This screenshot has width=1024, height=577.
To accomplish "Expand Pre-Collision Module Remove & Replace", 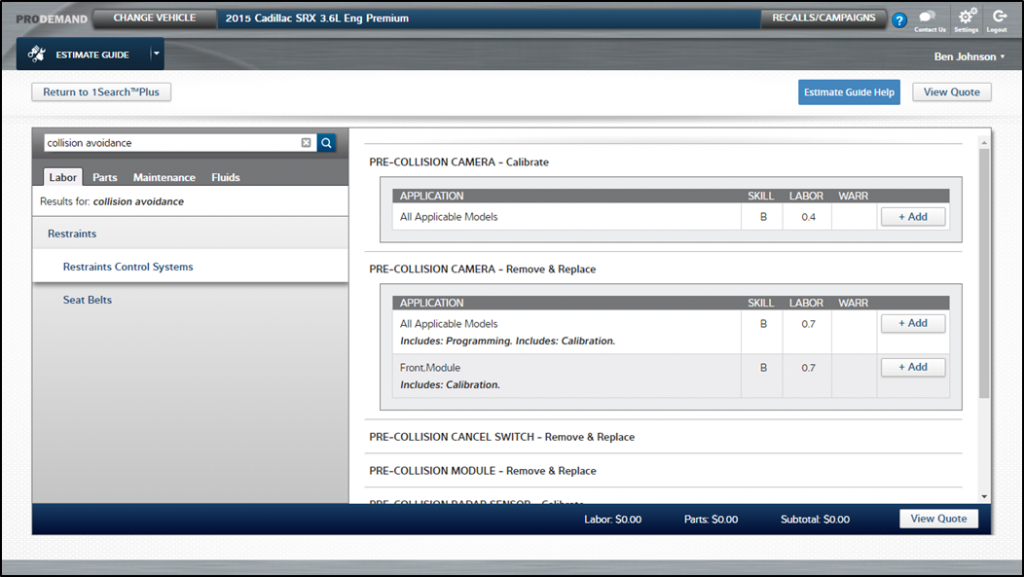I will tap(482, 471).
